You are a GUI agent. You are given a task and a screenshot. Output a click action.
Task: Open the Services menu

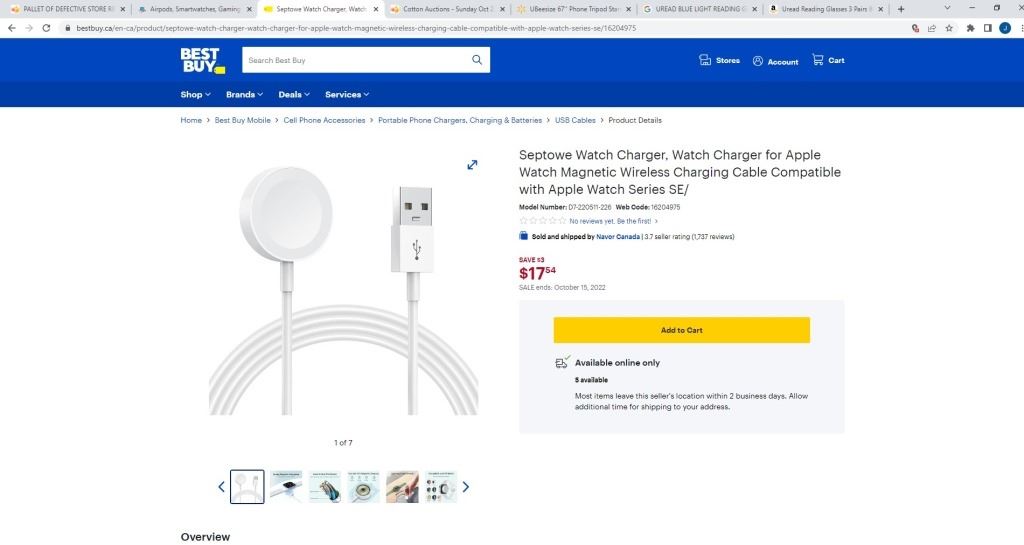[347, 95]
